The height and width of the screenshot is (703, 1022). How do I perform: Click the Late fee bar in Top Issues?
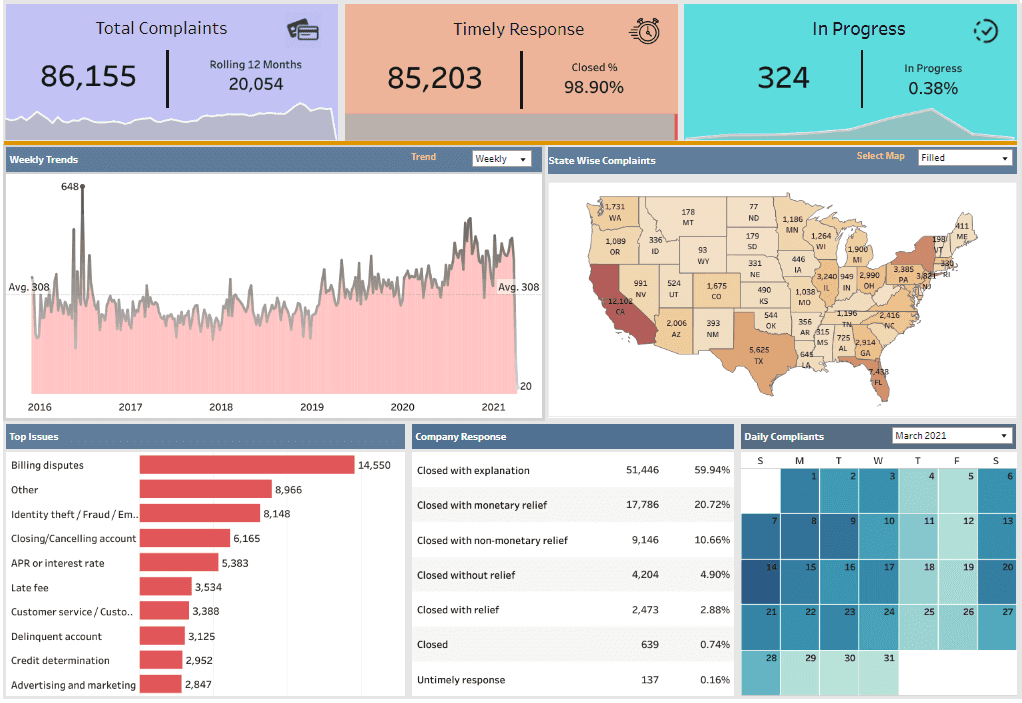click(x=165, y=587)
